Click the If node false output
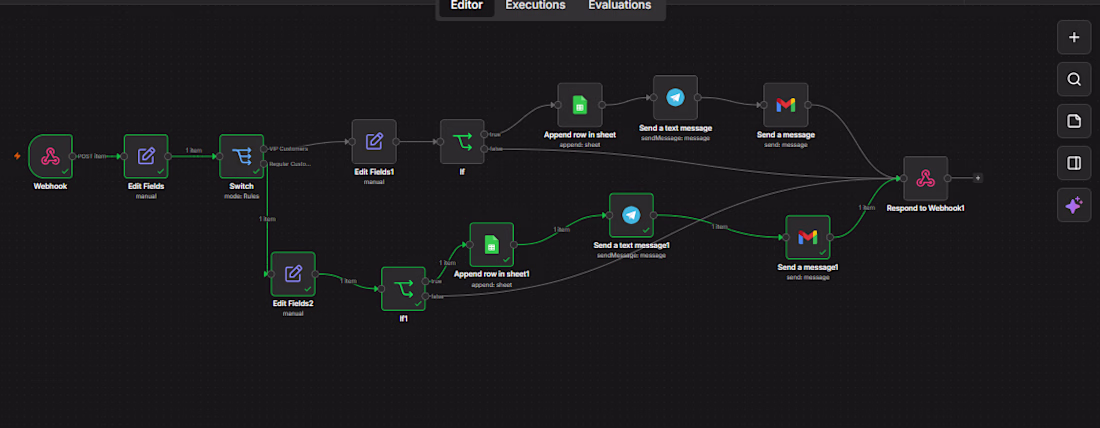 [x=484, y=148]
